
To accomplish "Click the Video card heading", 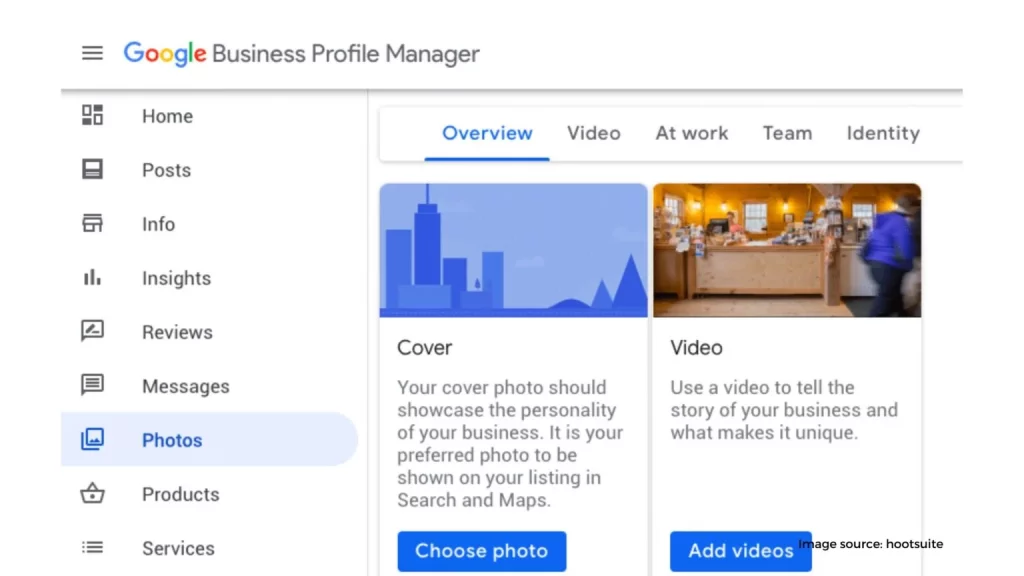I will coord(696,347).
